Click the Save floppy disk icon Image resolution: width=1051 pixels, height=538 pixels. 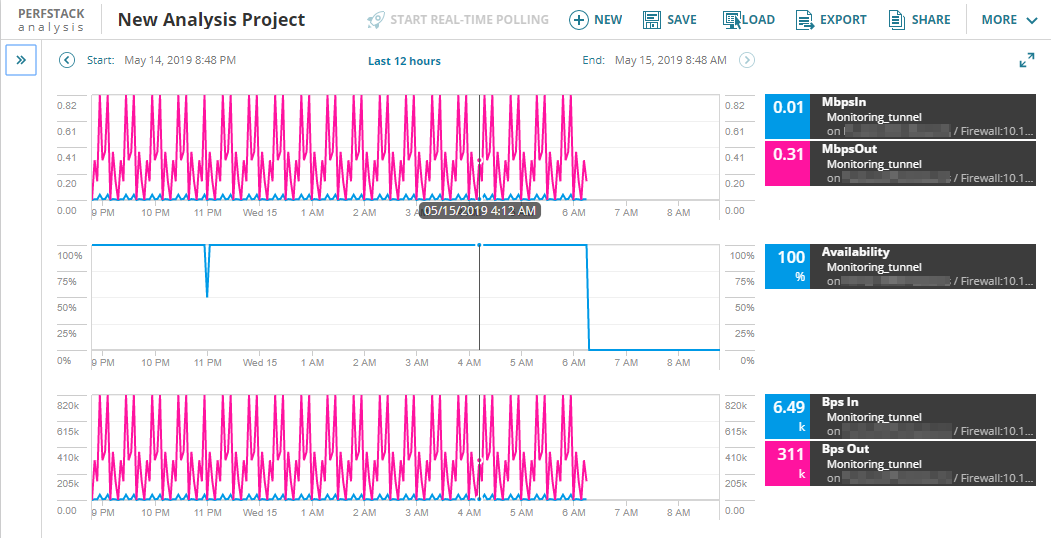click(x=652, y=20)
